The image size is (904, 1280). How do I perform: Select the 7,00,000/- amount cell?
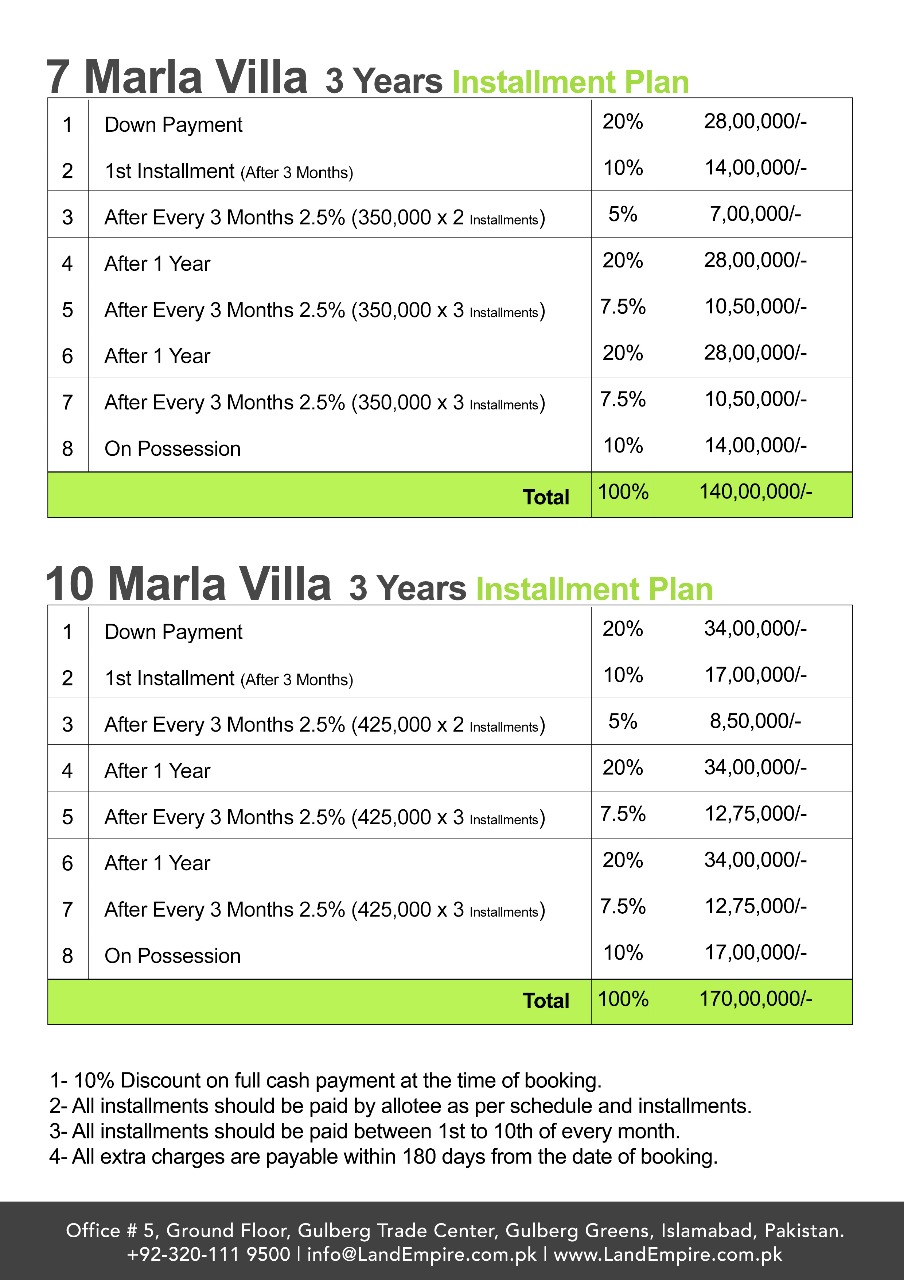(x=755, y=214)
